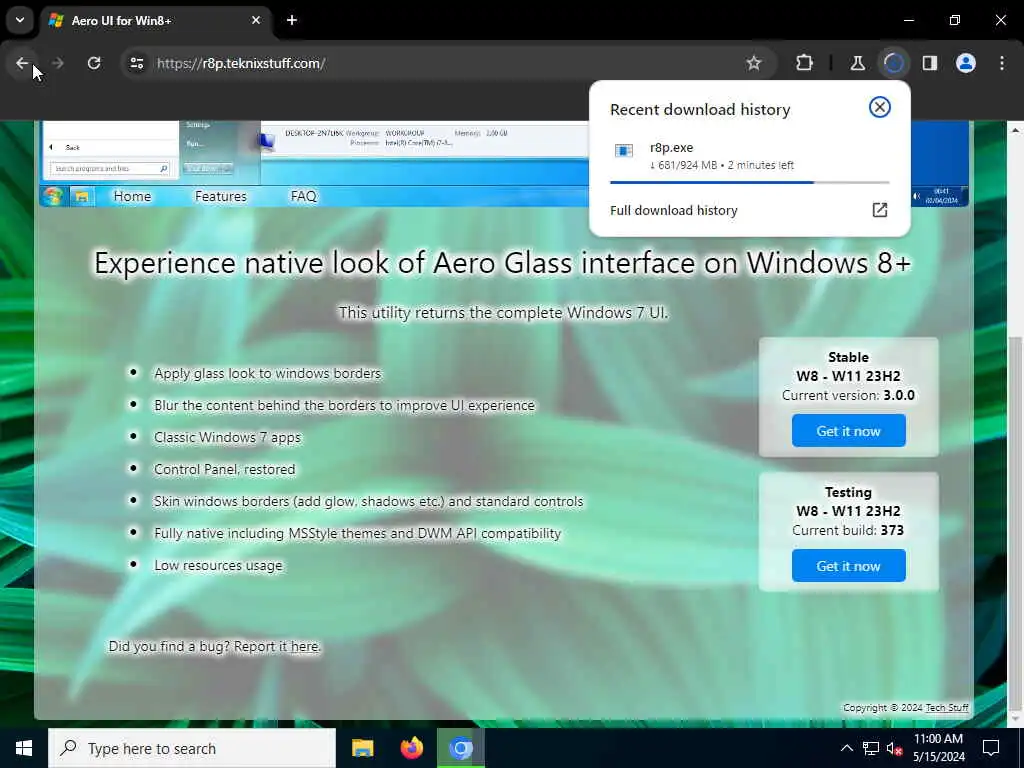1024x768 pixels.
Task: Click the r8p.exe file icon
Action: [x=624, y=152]
